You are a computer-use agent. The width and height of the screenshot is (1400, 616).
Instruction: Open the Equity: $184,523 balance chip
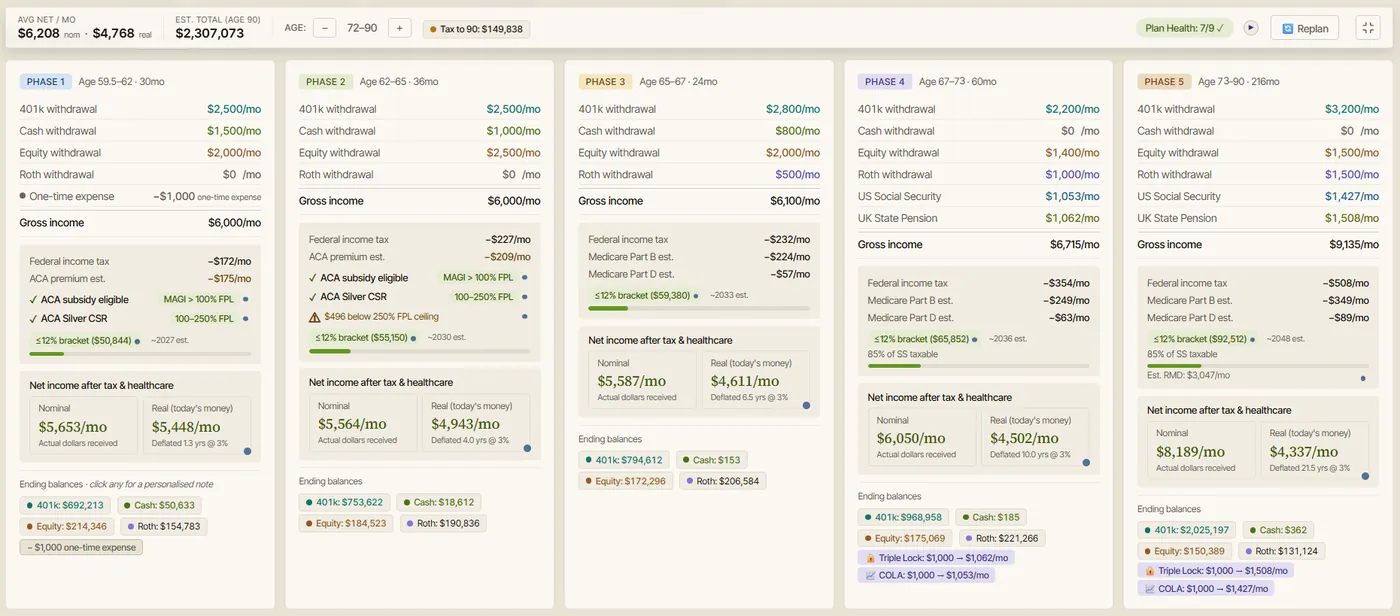[346, 523]
